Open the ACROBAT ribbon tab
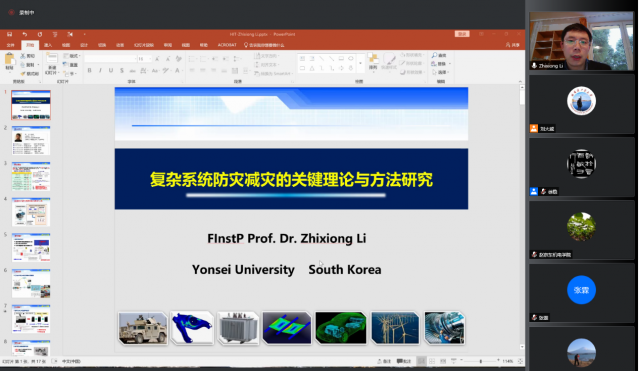The width and height of the screenshot is (640, 371). click(227, 45)
